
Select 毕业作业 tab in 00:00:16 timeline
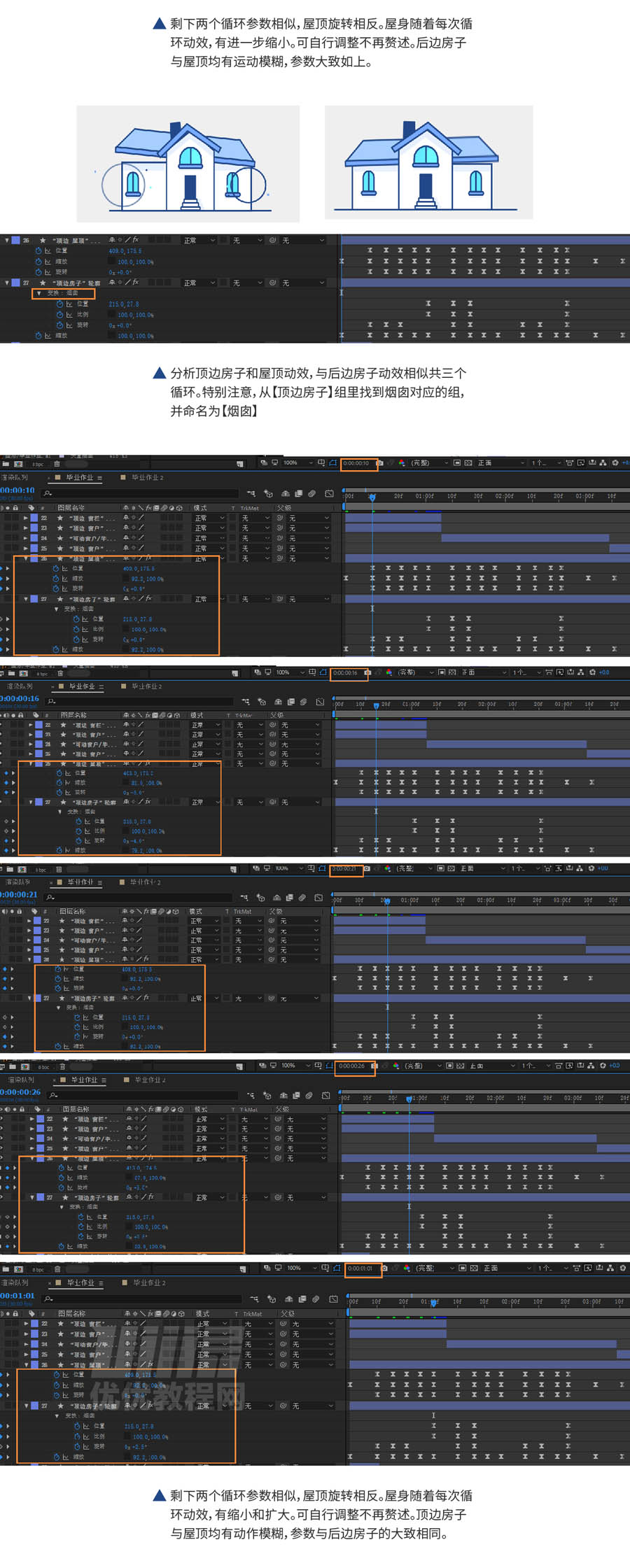tap(82, 686)
